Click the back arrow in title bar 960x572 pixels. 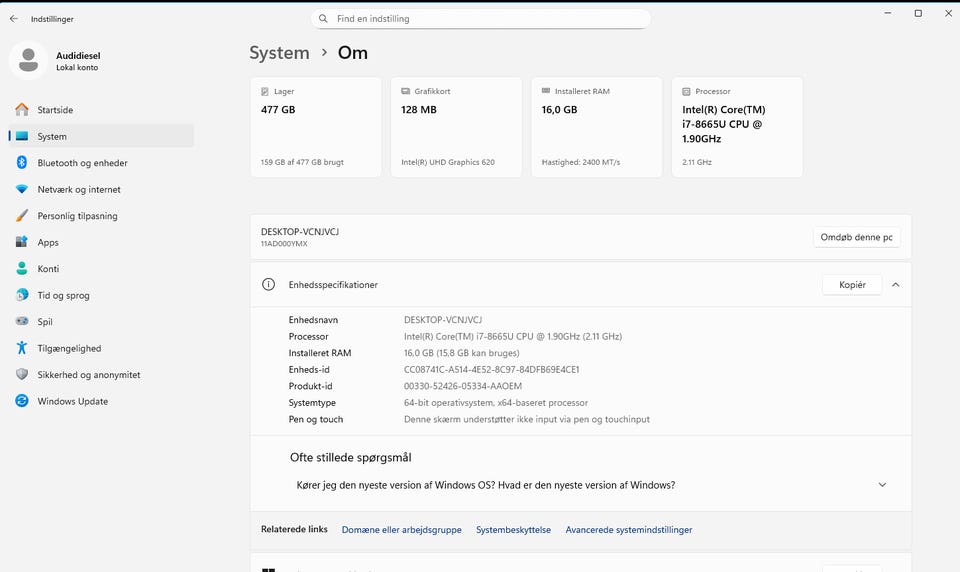pyautogui.click(x=14, y=19)
